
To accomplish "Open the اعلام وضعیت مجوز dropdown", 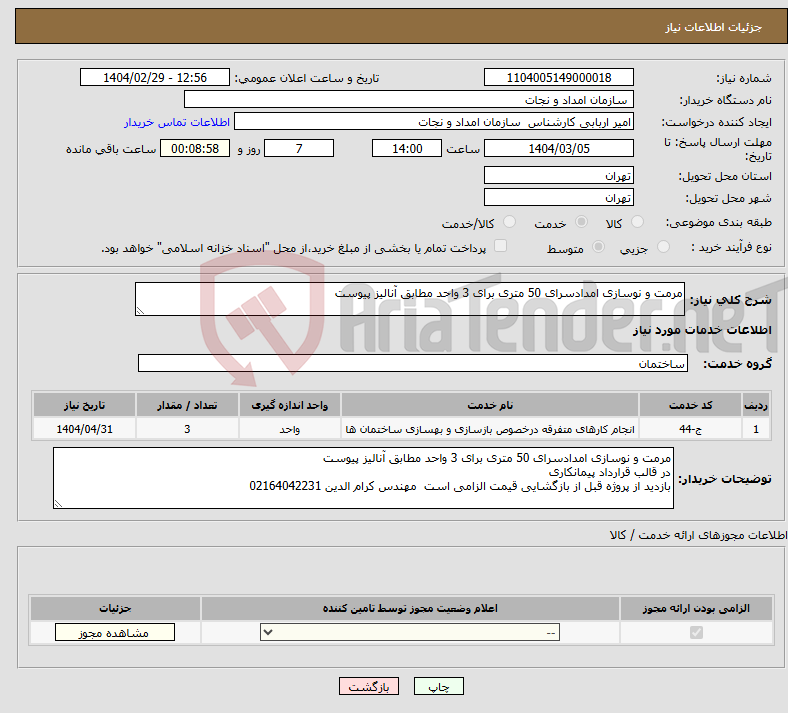I will [x=410, y=632].
